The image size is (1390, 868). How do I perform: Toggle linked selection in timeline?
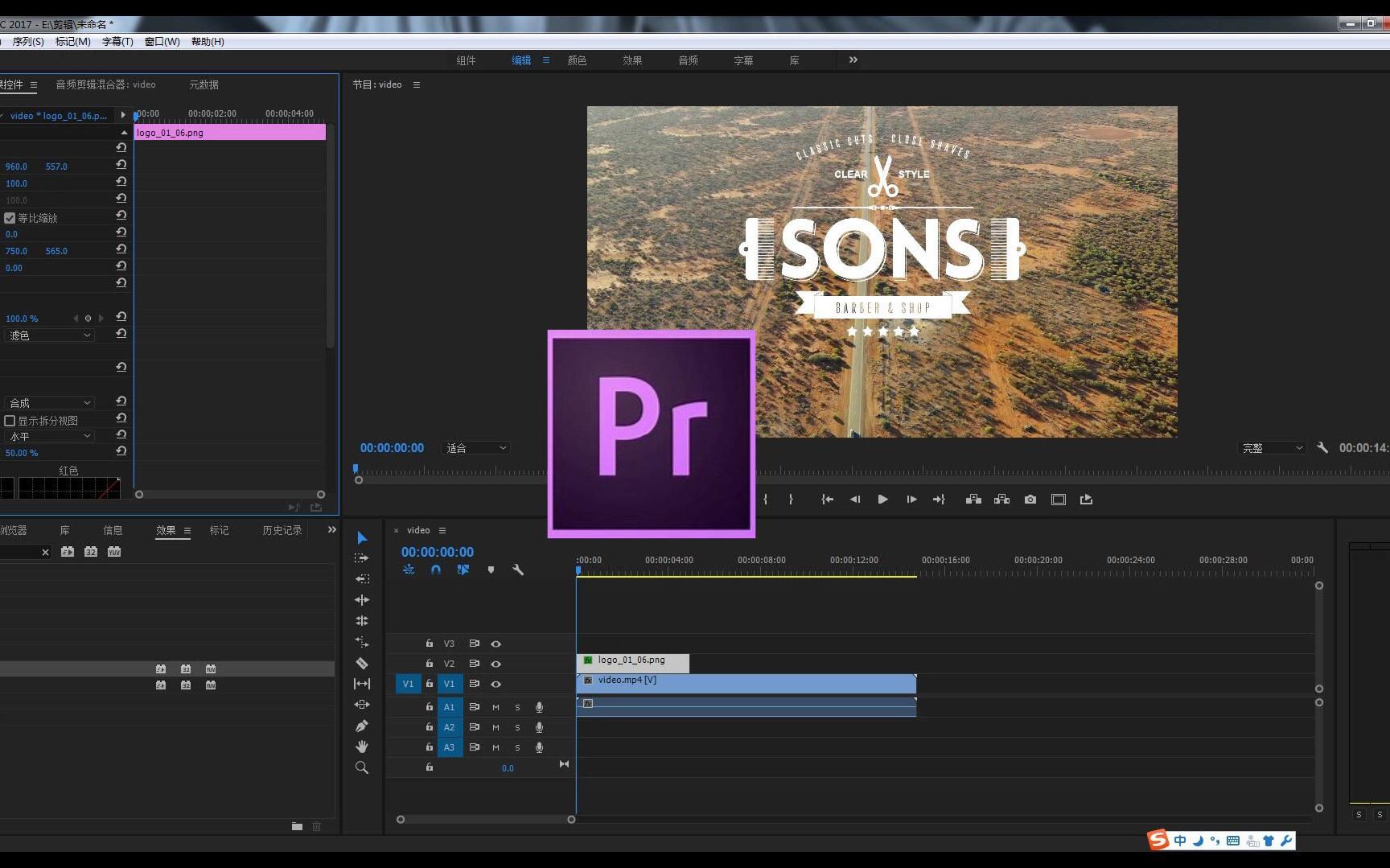click(x=463, y=570)
